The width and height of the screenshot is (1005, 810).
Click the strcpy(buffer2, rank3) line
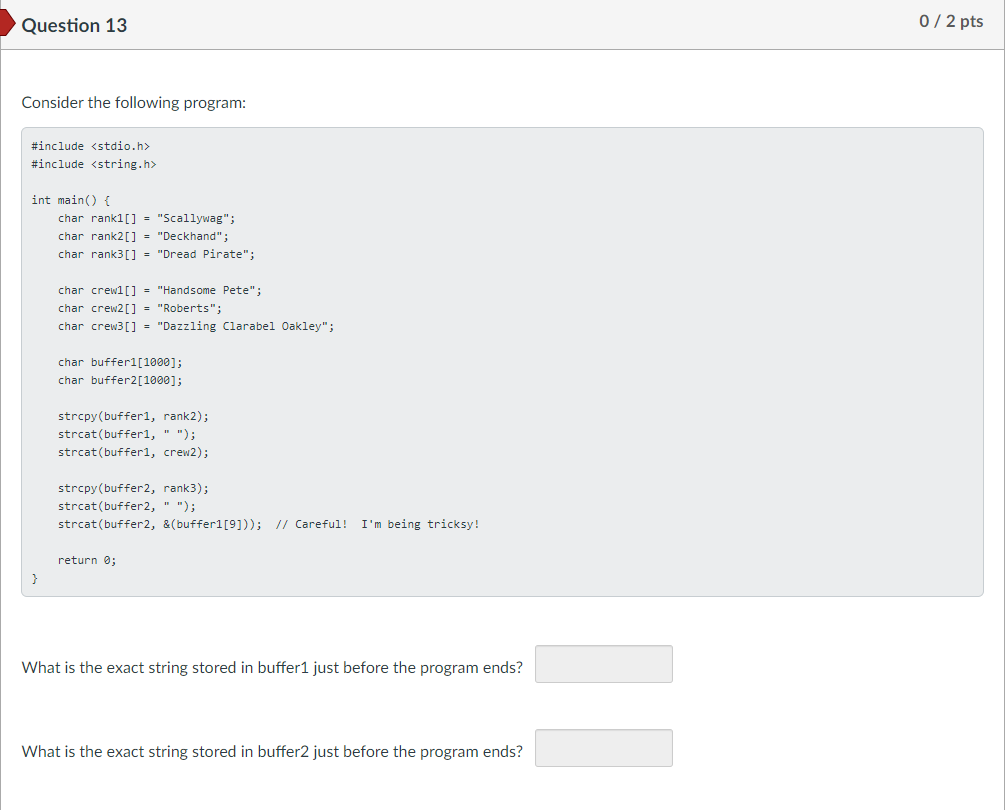coord(133,488)
